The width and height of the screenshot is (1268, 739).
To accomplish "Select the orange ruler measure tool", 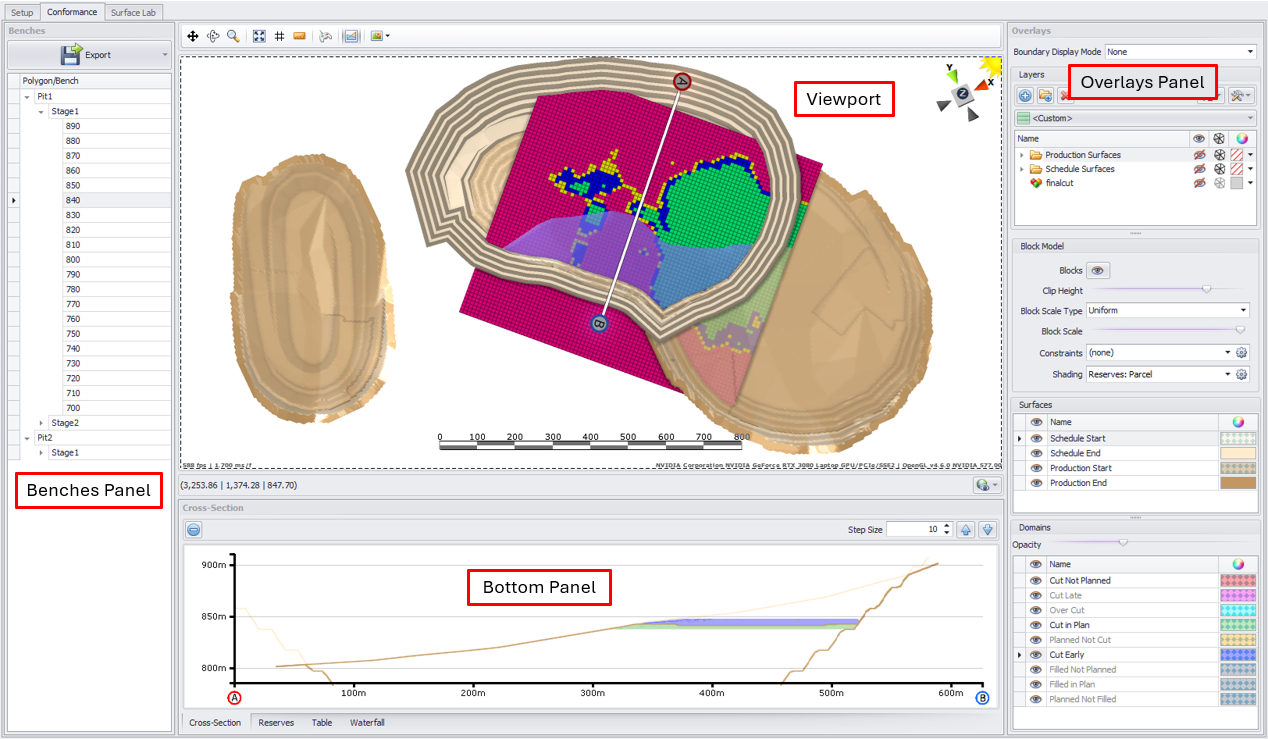I will tap(299, 36).
